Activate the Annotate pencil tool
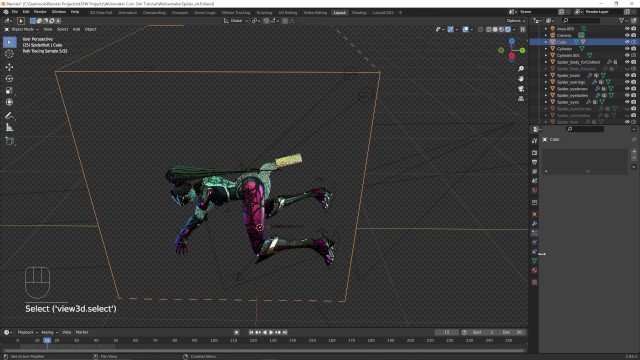The height and width of the screenshot is (360, 640). pos(10,116)
